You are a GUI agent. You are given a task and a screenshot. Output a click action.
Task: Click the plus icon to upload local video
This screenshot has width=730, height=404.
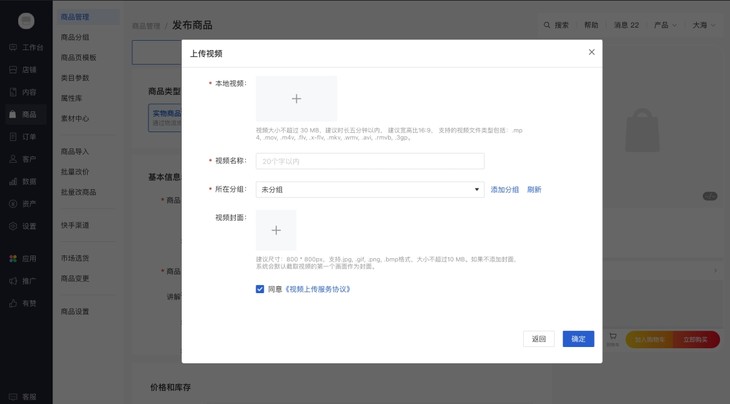click(296, 99)
